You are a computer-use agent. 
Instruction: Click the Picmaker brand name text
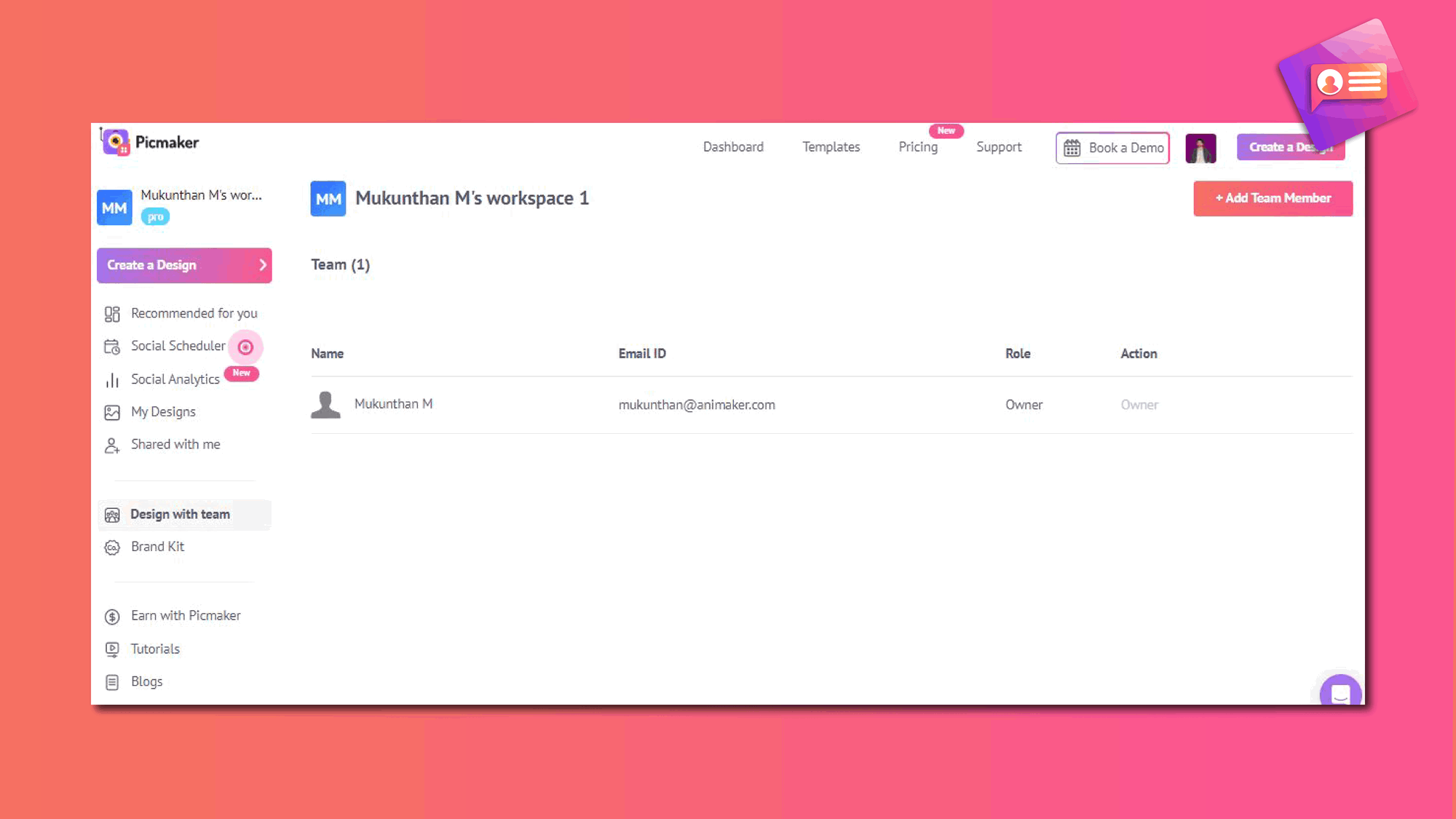click(167, 143)
